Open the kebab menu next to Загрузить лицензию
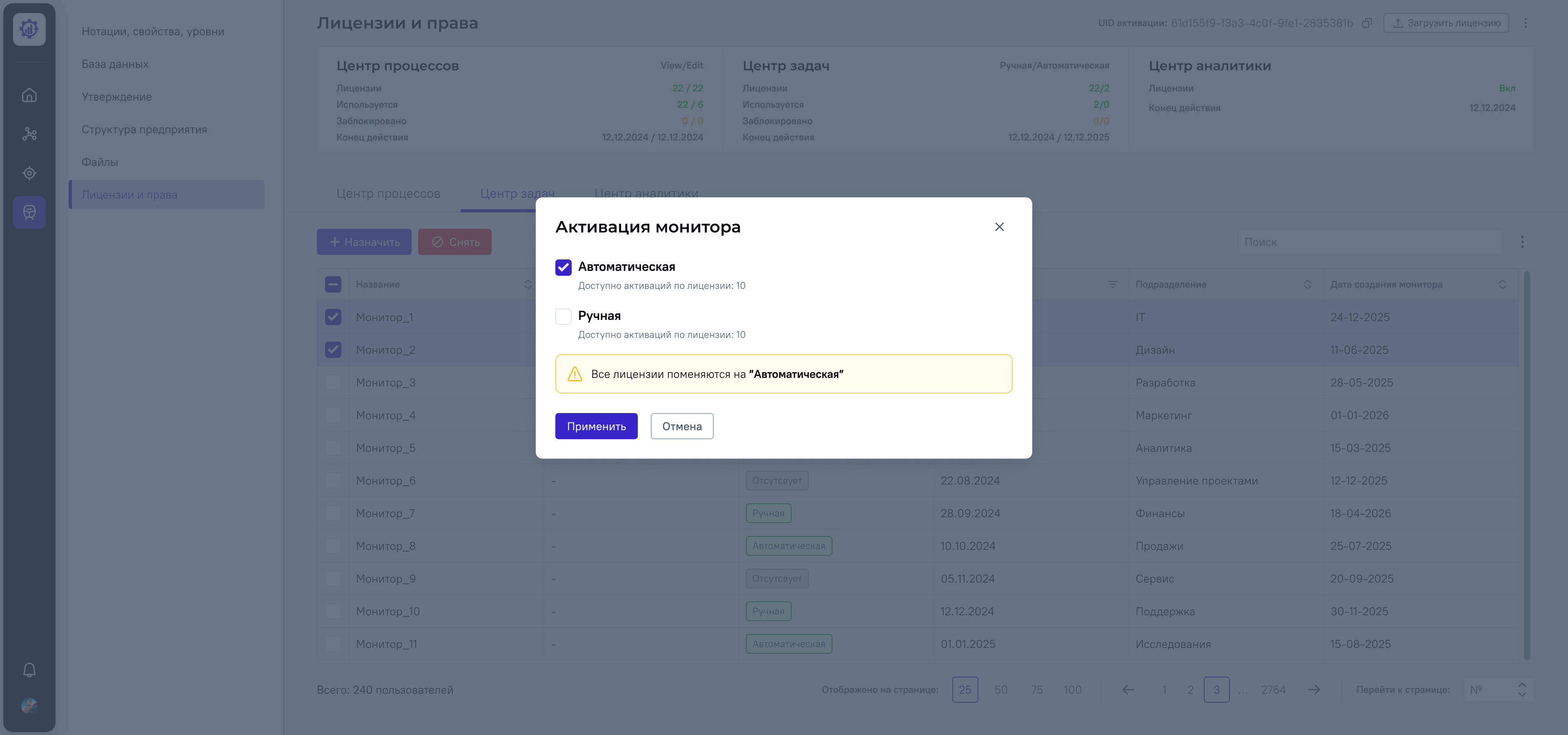The width and height of the screenshot is (1568, 735). click(1525, 23)
